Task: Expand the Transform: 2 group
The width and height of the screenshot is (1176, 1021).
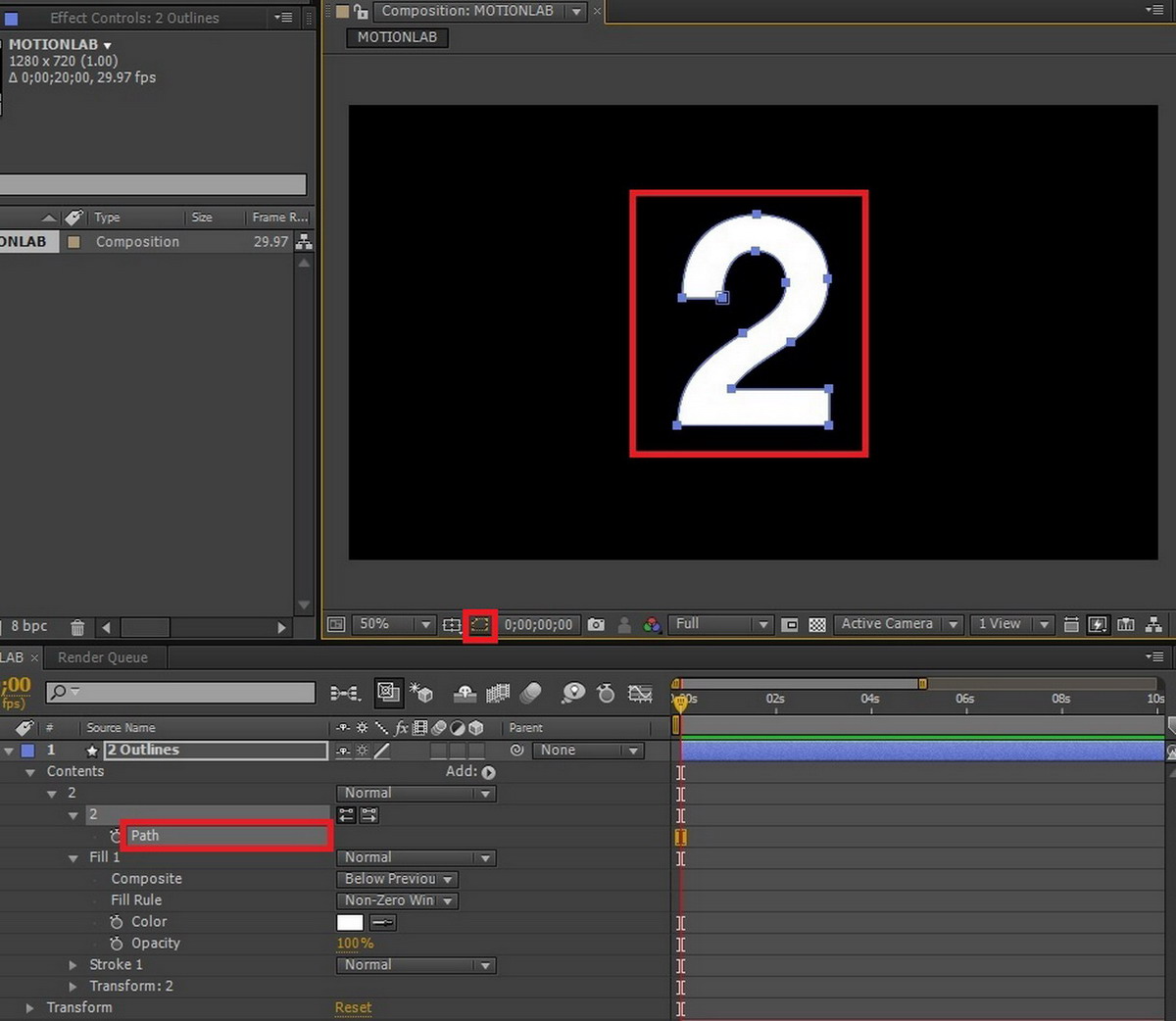Action: pos(73,987)
